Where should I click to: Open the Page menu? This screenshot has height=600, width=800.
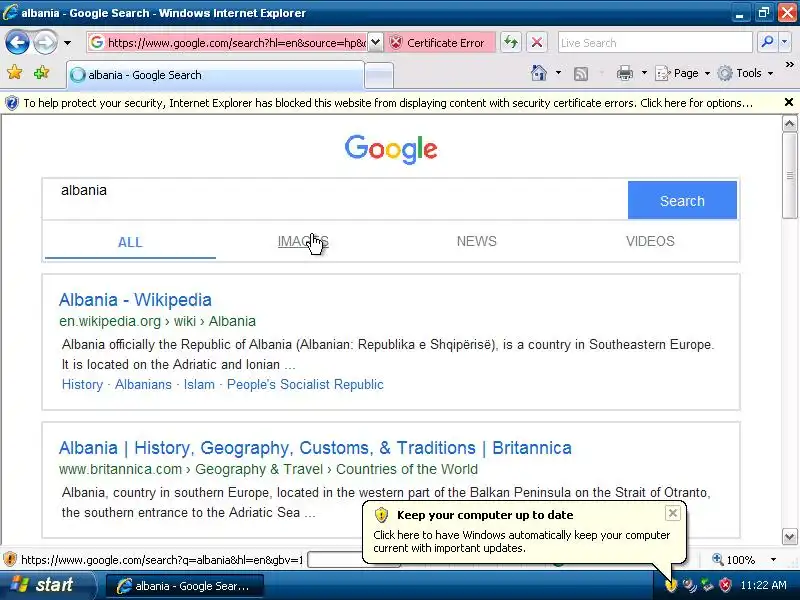point(683,73)
